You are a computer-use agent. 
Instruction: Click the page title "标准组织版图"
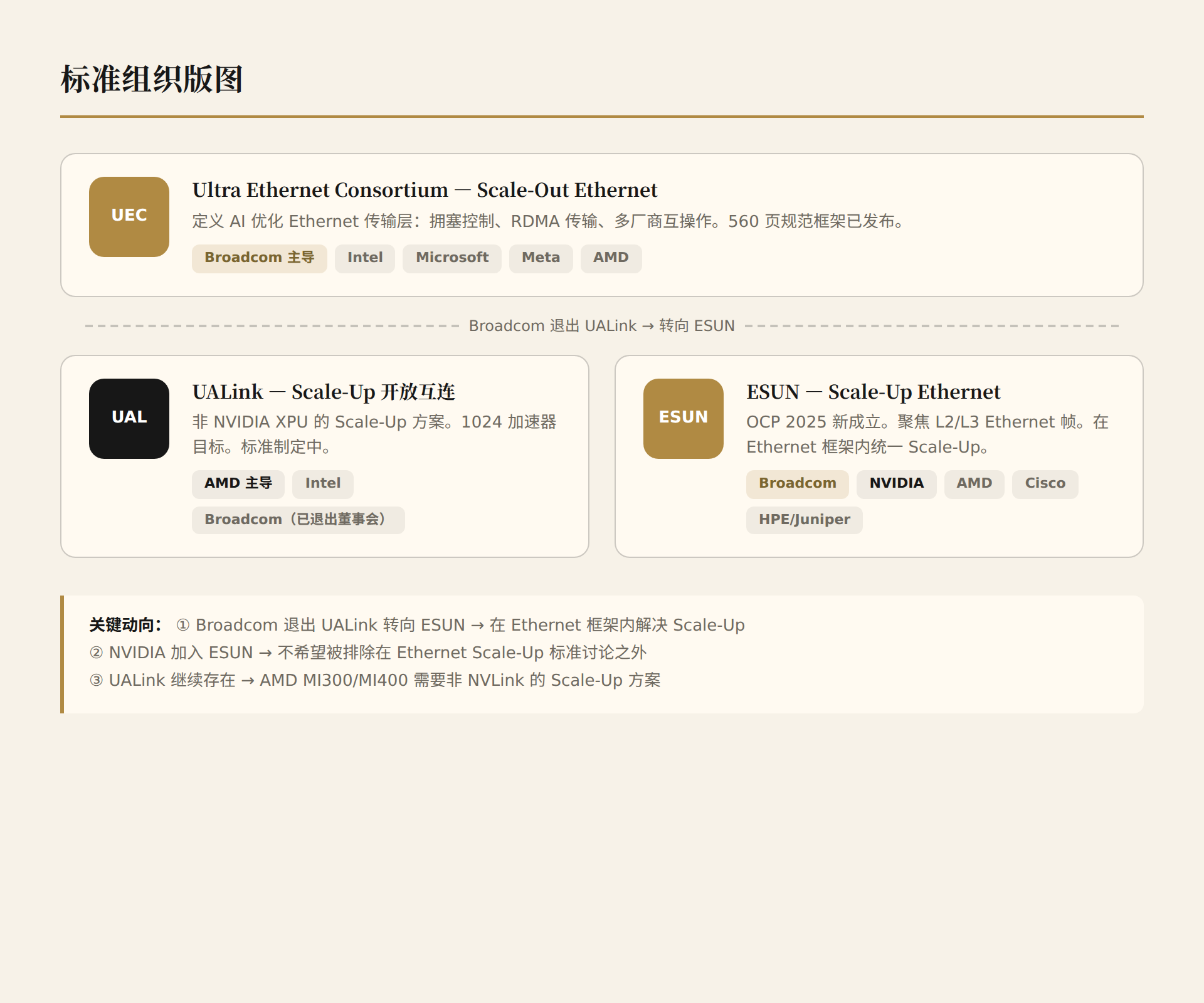152,80
